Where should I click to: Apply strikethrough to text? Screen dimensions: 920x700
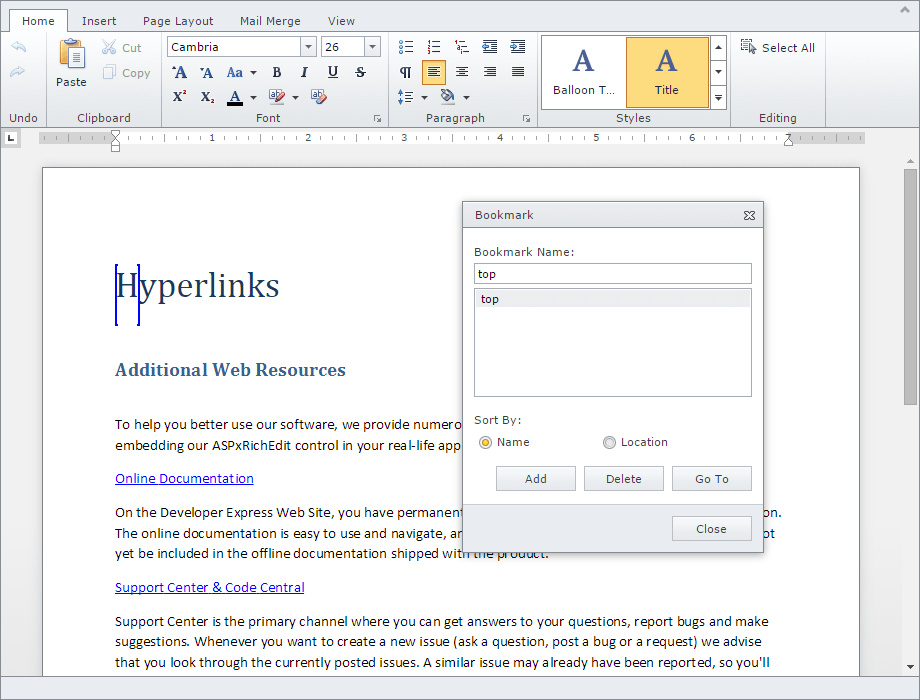pos(361,72)
